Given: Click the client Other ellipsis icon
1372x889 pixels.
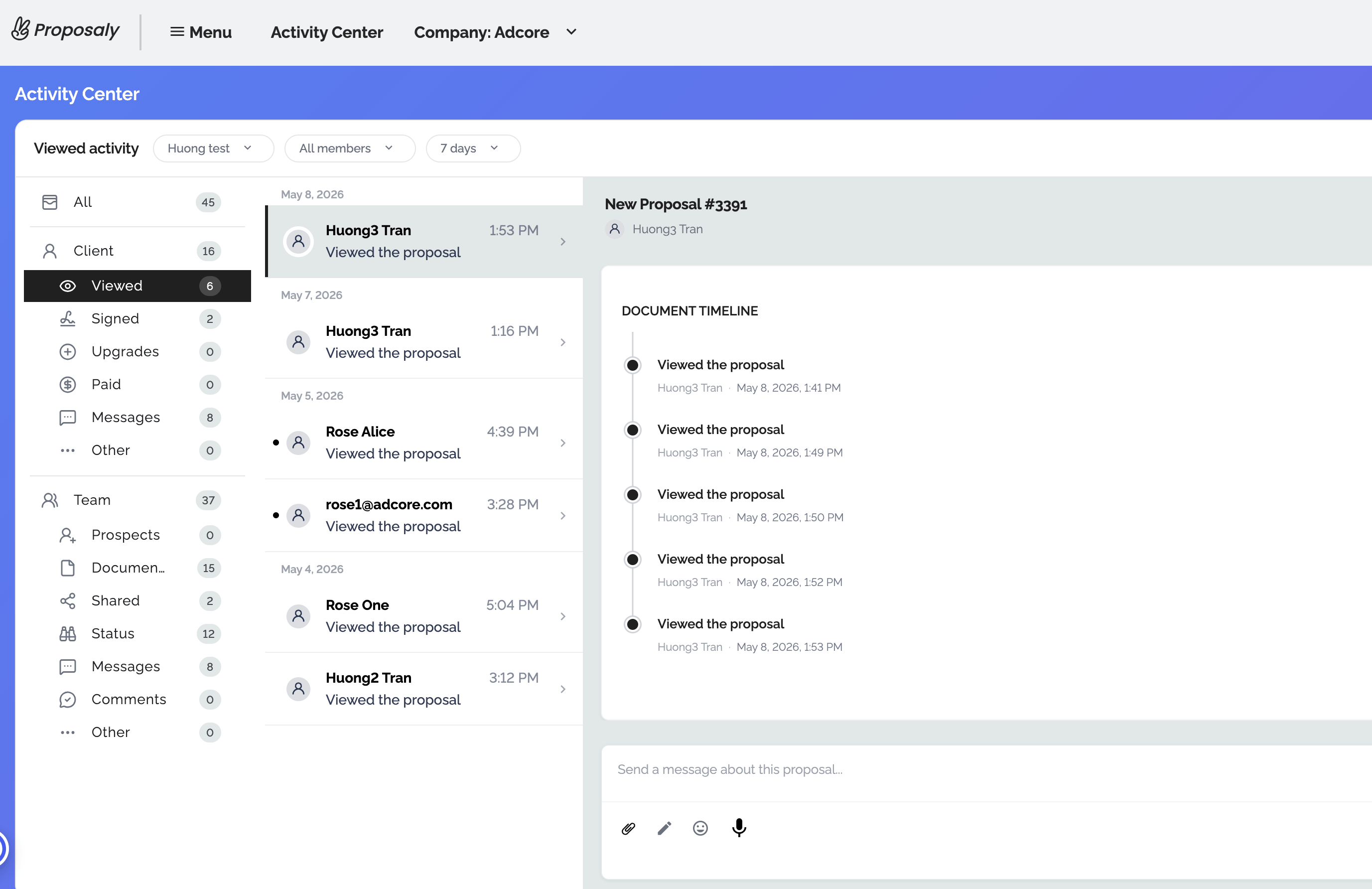Looking at the screenshot, I should [68, 450].
